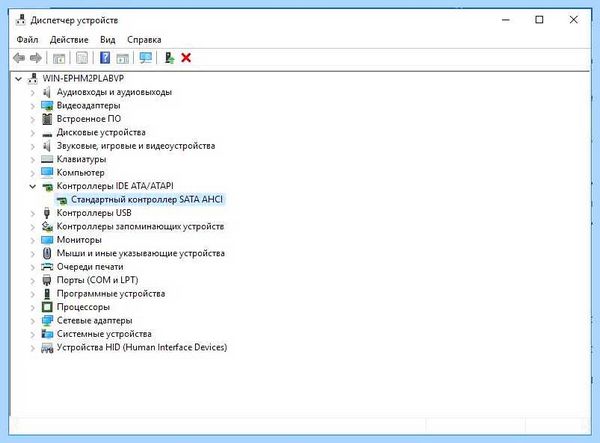Image resolution: width=600 pixels, height=443 pixels.
Task: Click the keyboard icon of Клавиатуры
Action: (47, 159)
